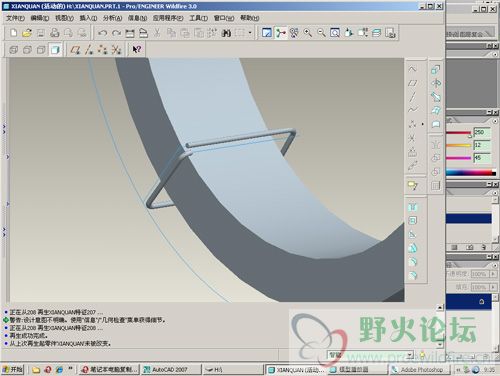This screenshot has height=376, width=500.
Task: Toggle datum points display
Action: click(x=102, y=50)
